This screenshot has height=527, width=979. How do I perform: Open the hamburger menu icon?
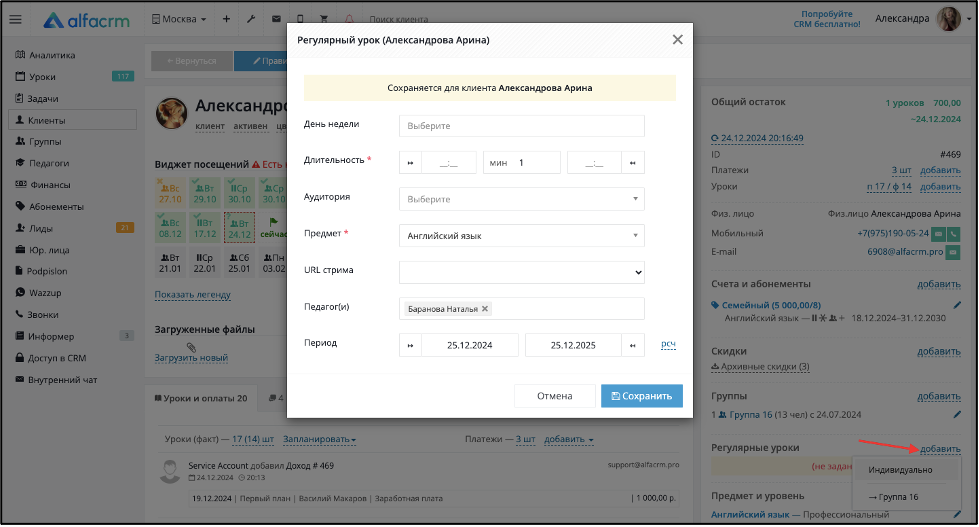point(16,19)
